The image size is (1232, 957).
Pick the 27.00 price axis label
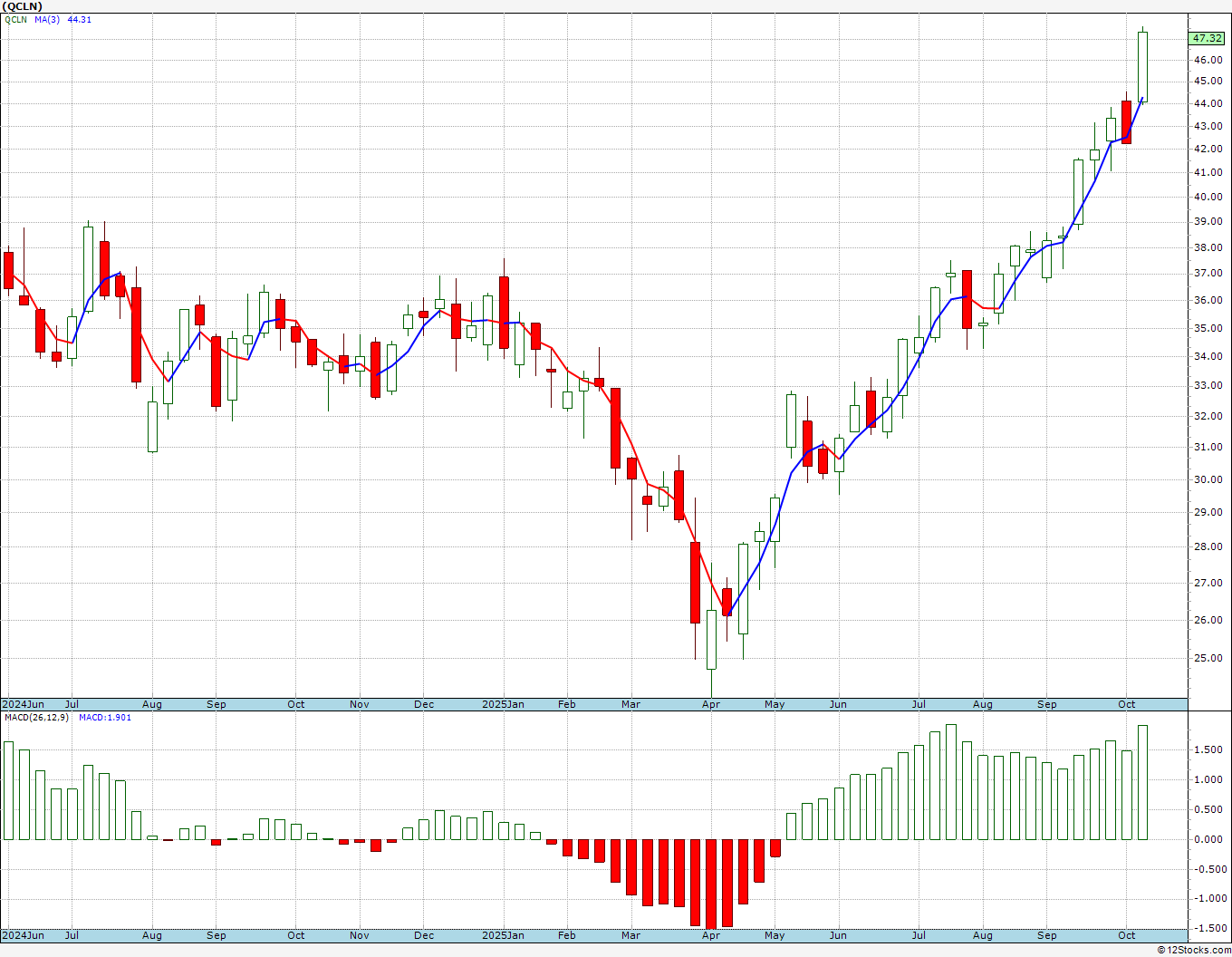[x=1207, y=583]
